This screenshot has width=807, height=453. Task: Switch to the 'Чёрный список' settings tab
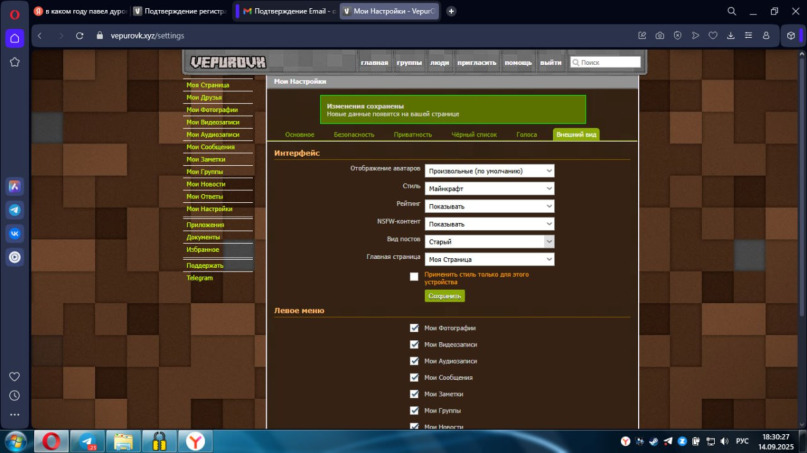click(x=474, y=134)
